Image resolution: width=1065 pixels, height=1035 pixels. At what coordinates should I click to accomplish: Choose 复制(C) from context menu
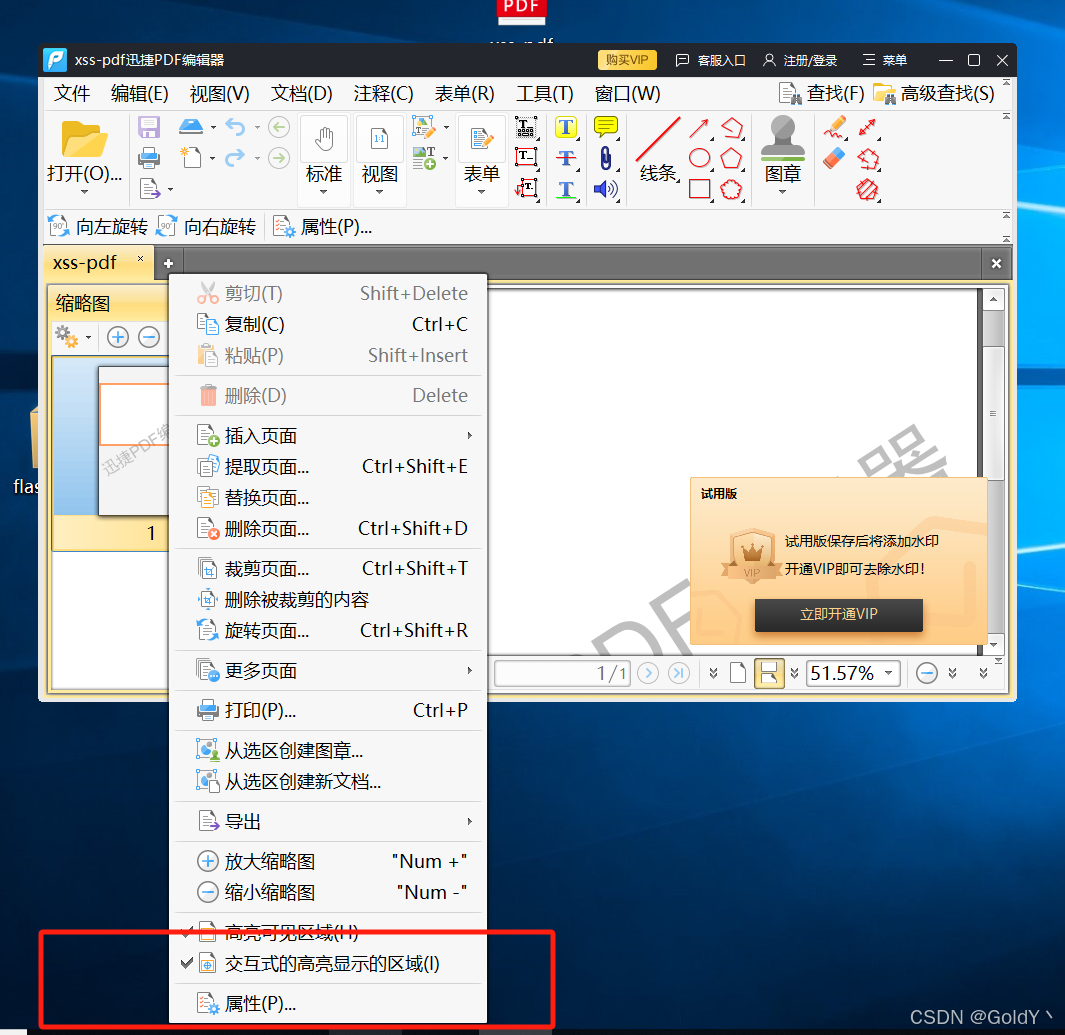tap(328, 325)
